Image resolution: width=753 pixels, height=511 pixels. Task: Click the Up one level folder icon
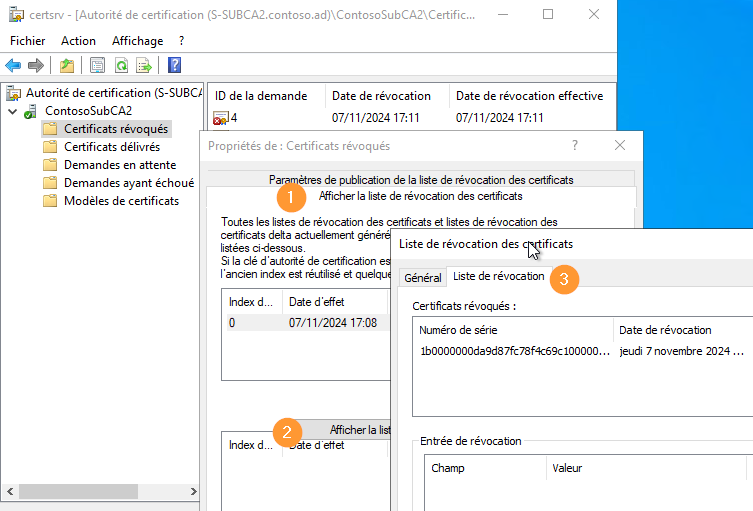[x=66, y=65]
